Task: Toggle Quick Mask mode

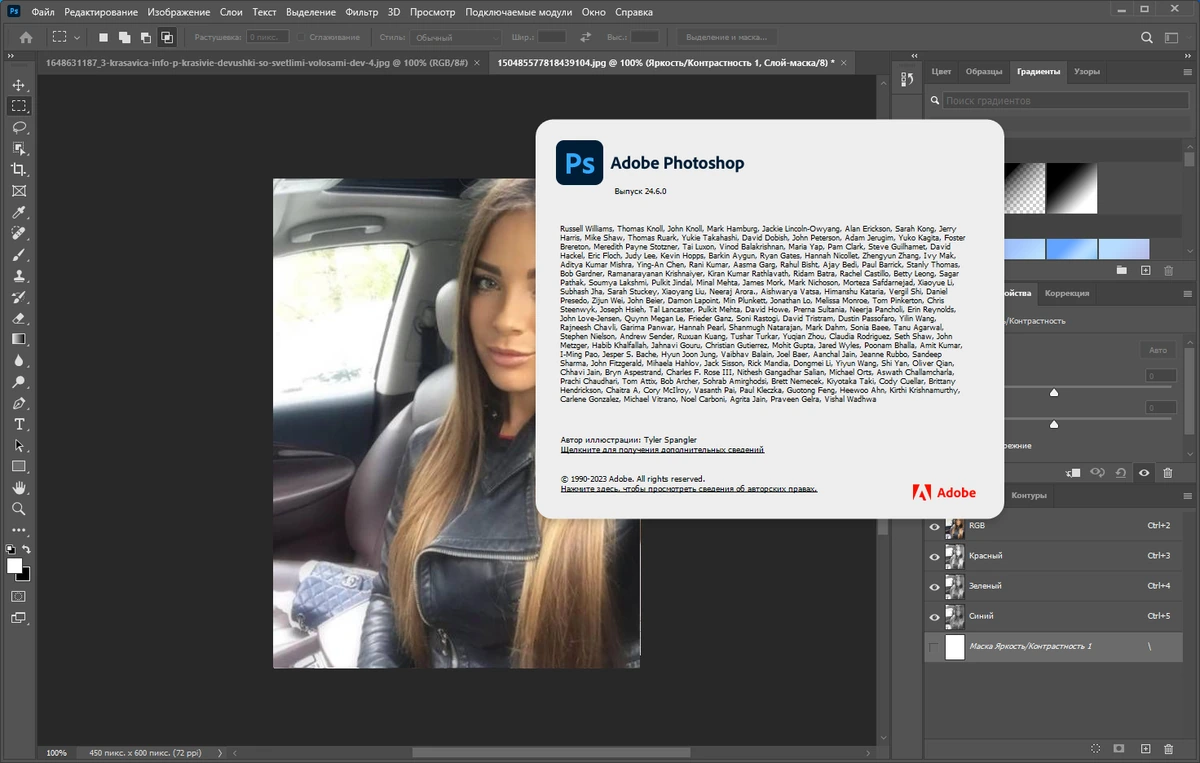Action: pyautogui.click(x=19, y=596)
